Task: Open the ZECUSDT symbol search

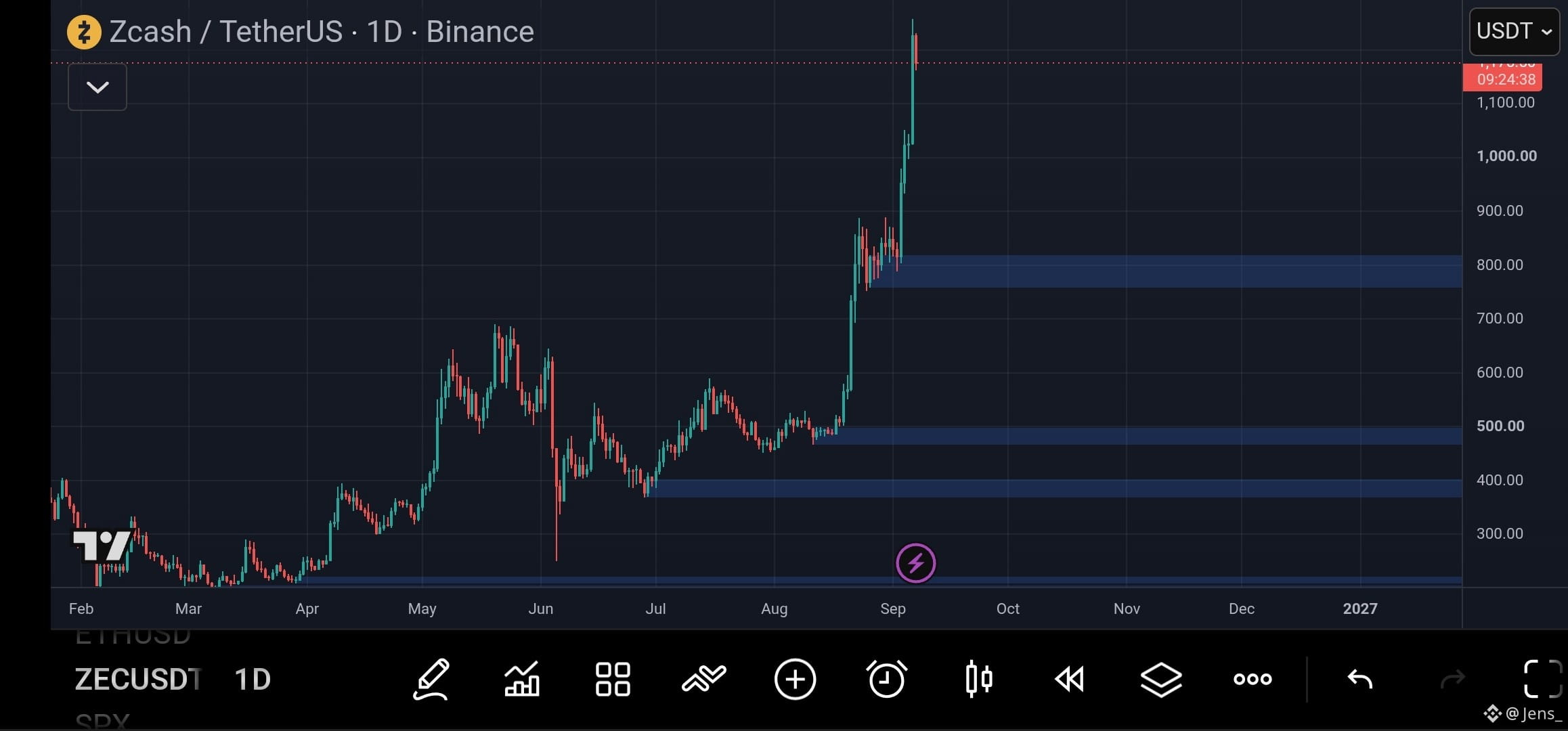Action: click(x=138, y=679)
